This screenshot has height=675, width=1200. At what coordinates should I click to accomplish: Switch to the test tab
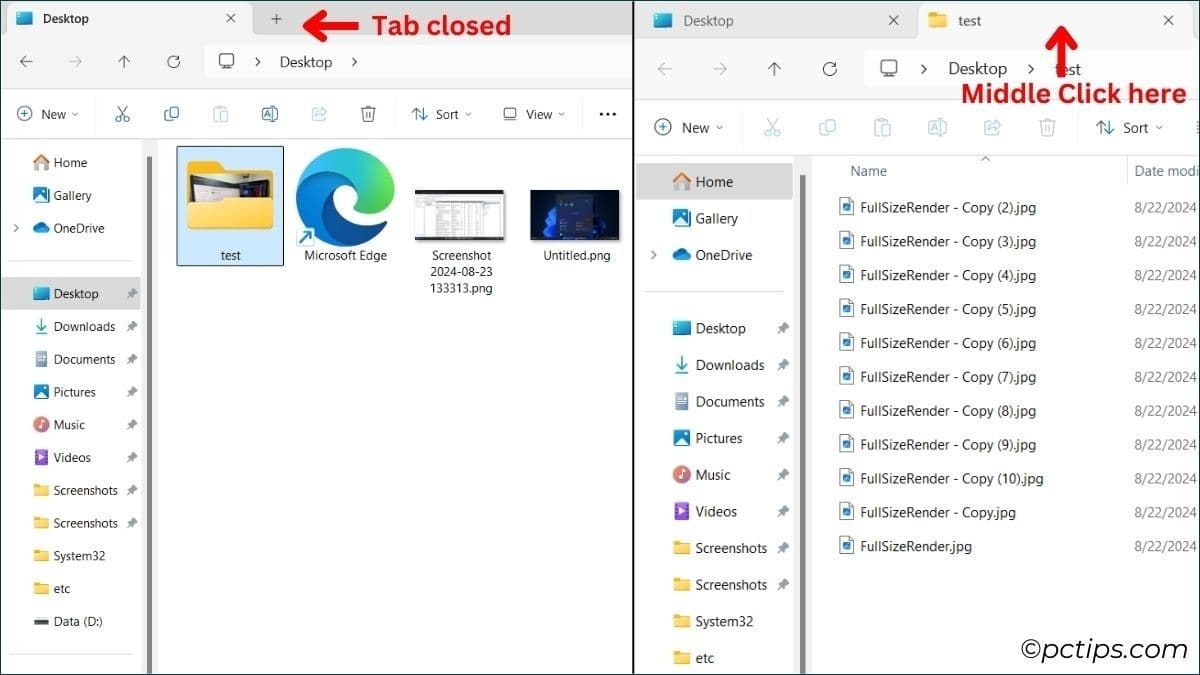tap(968, 20)
